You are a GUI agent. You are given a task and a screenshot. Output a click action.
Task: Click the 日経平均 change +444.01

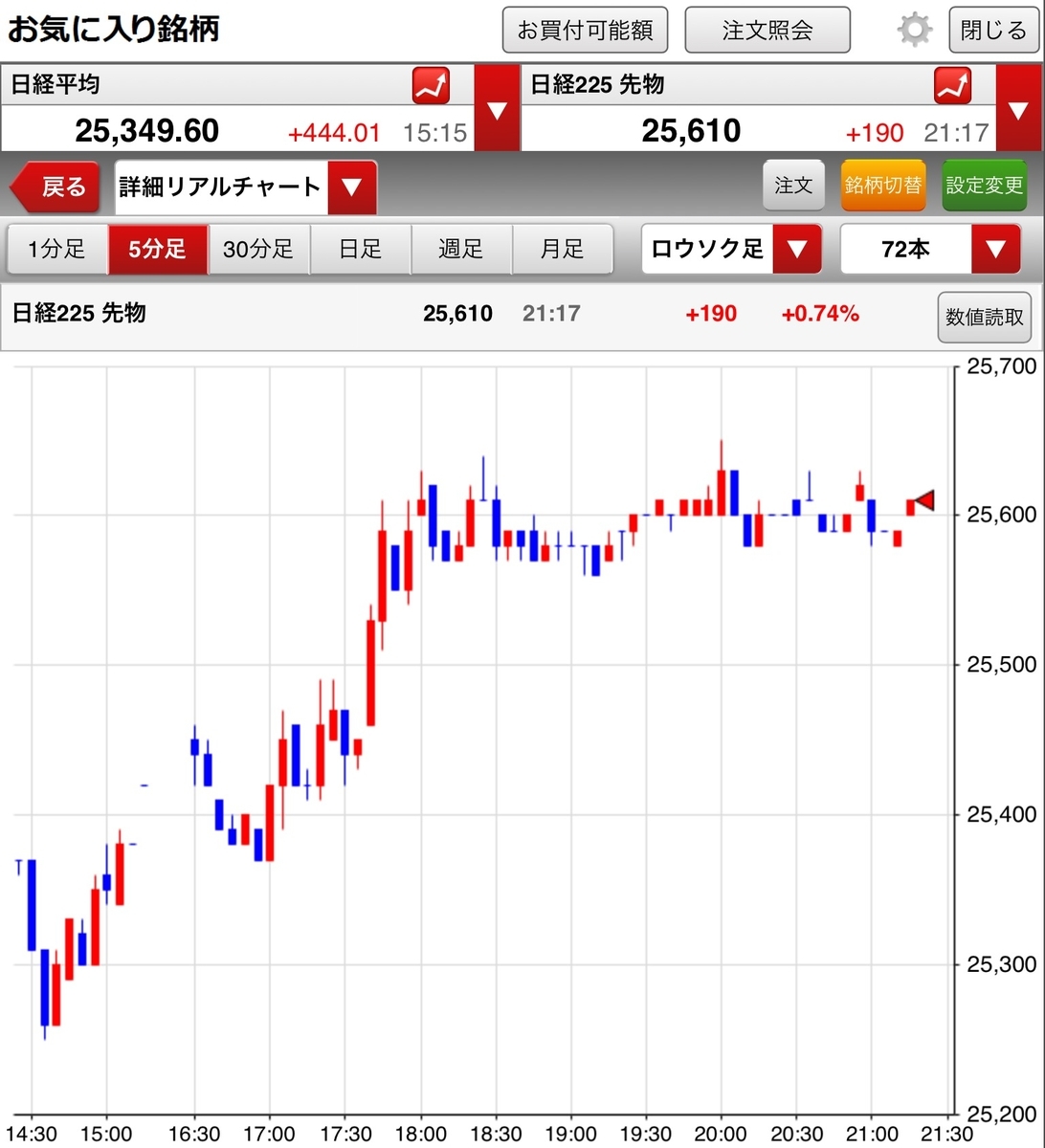(335, 133)
